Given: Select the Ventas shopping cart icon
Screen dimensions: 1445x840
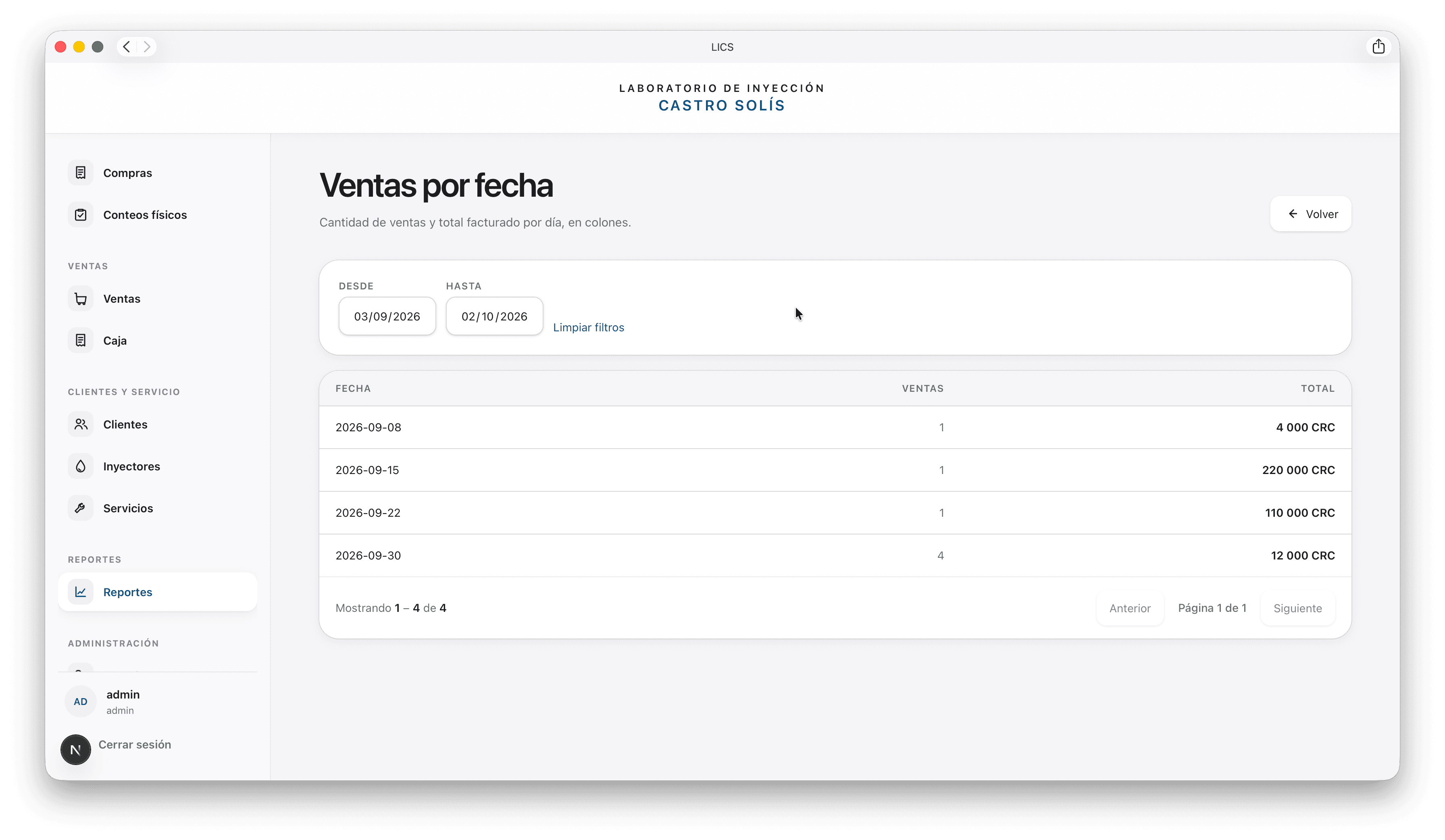Looking at the screenshot, I should pyautogui.click(x=80, y=299).
